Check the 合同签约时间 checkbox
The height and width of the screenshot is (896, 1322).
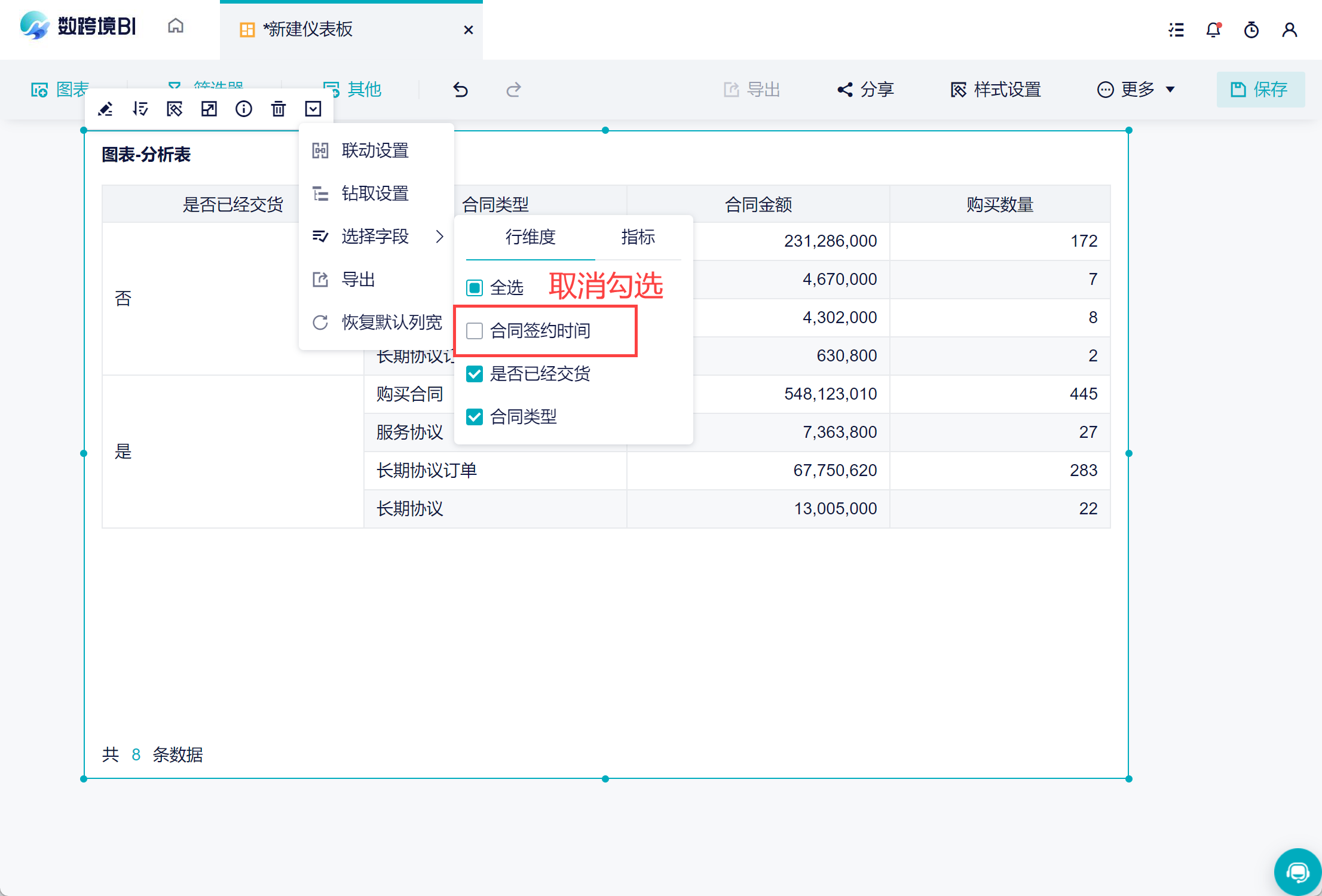(475, 331)
